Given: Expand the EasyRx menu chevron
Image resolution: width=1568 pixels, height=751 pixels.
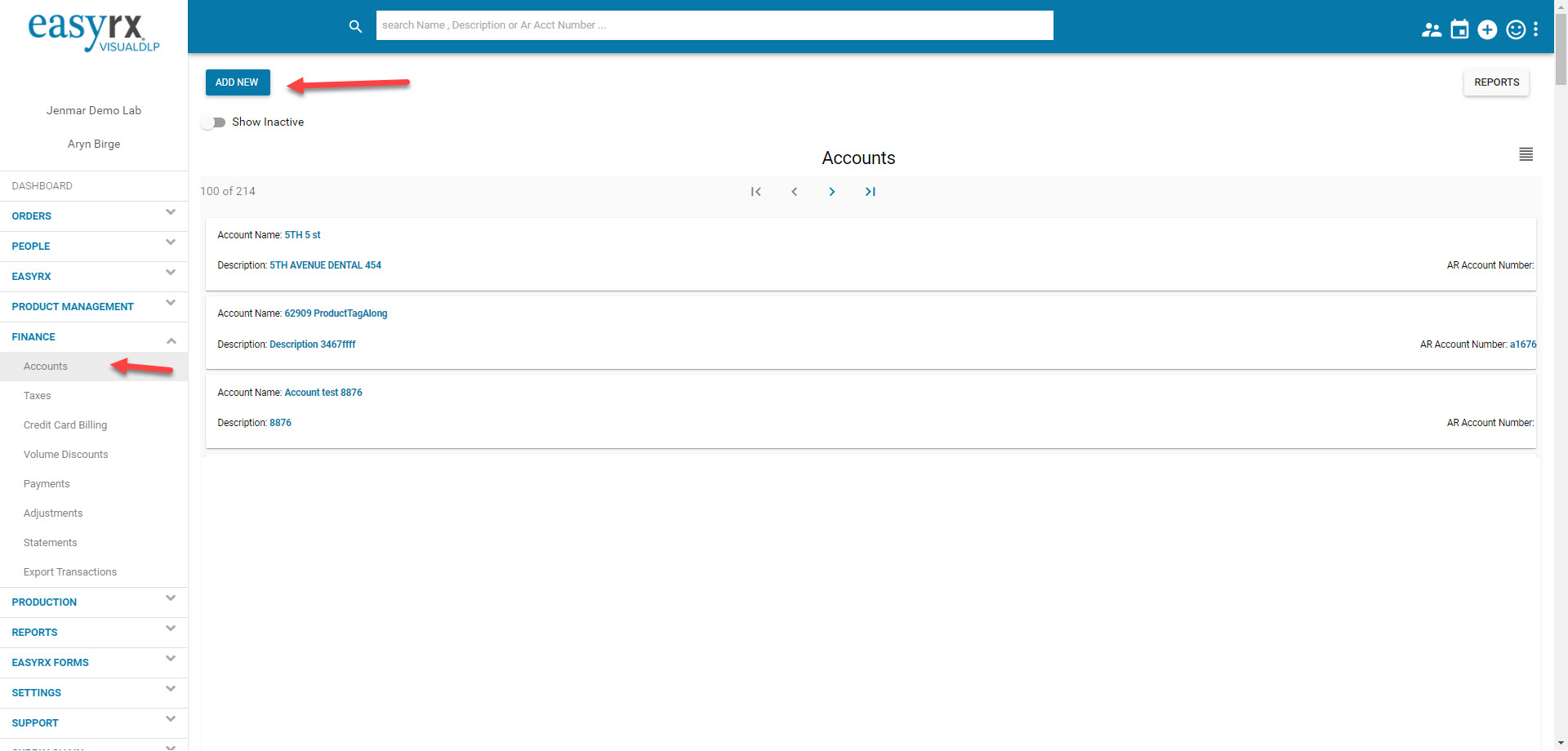Looking at the screenshot, I should [x=171, y=273].
